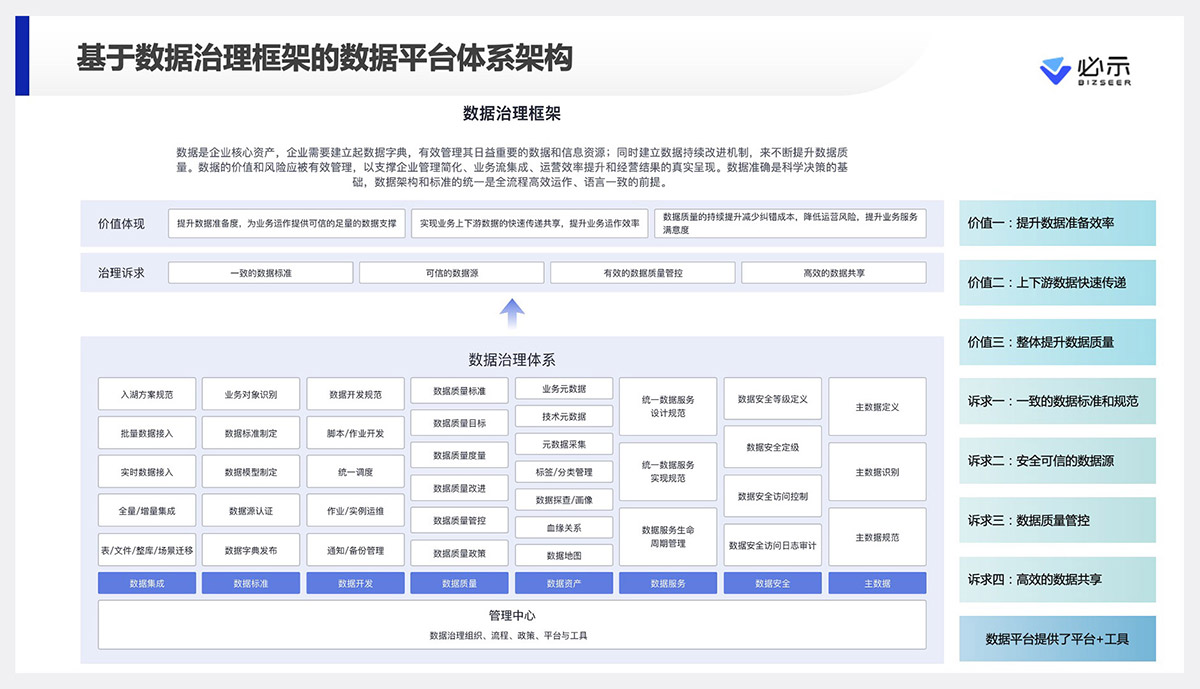This screenshot has width=1200, height=689.
Task: Select the 数据质量 blue category label
Action: [460, 583]
